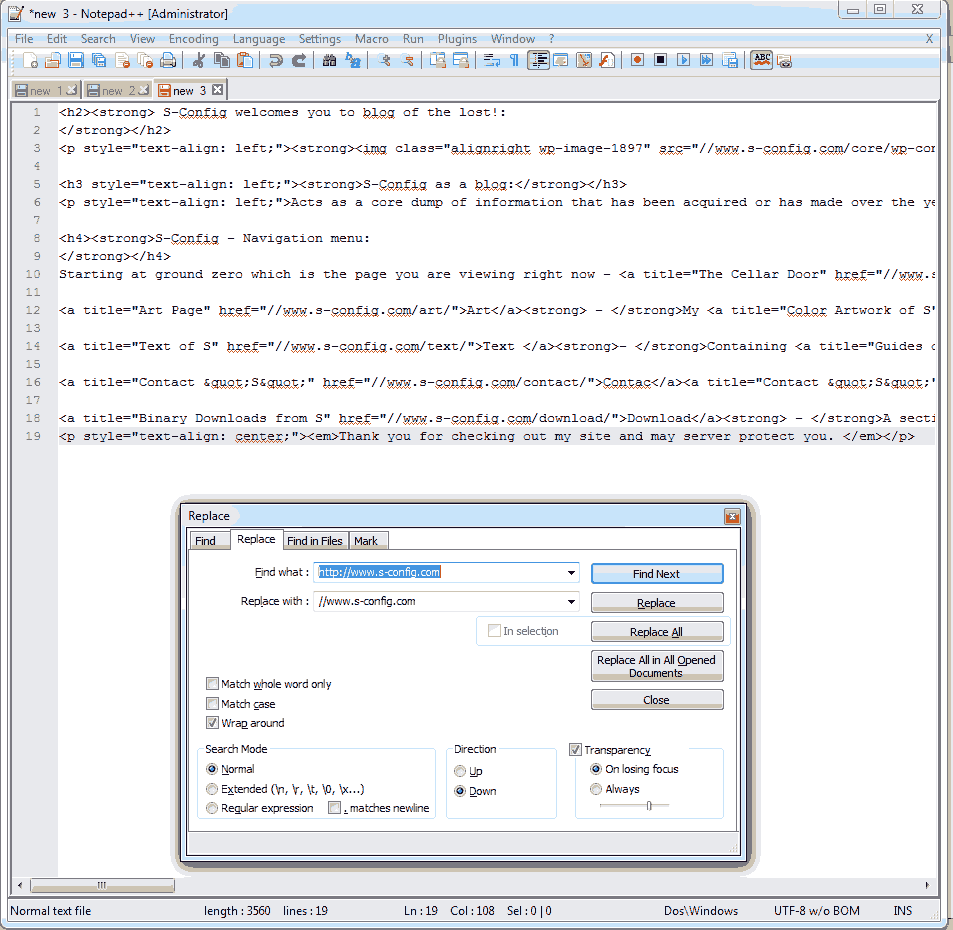The image size is (953, 930).
Task: Select Up direction radio button
Action: (x=460, y=771)
